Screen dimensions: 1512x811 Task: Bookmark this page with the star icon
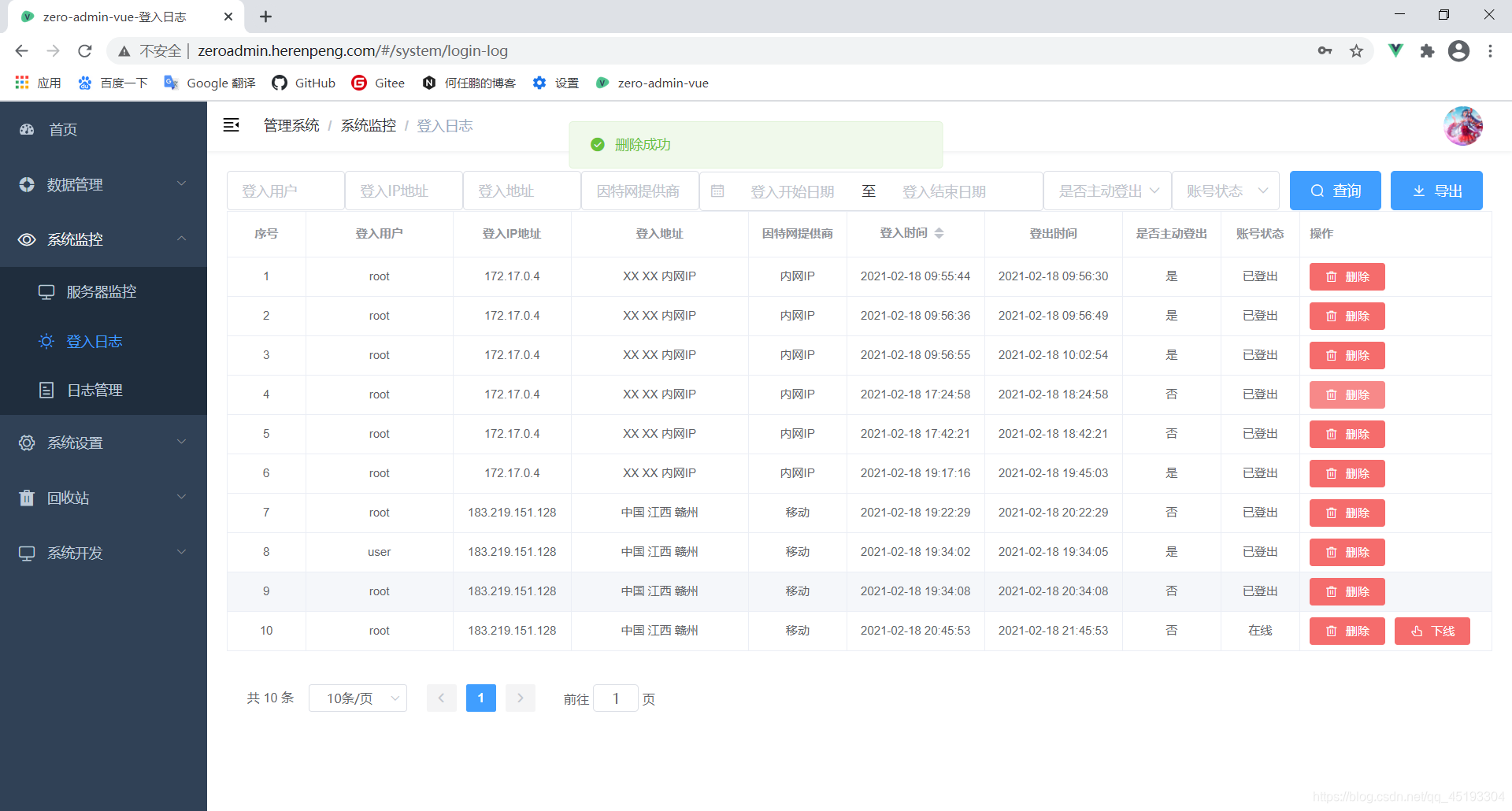1356,50
